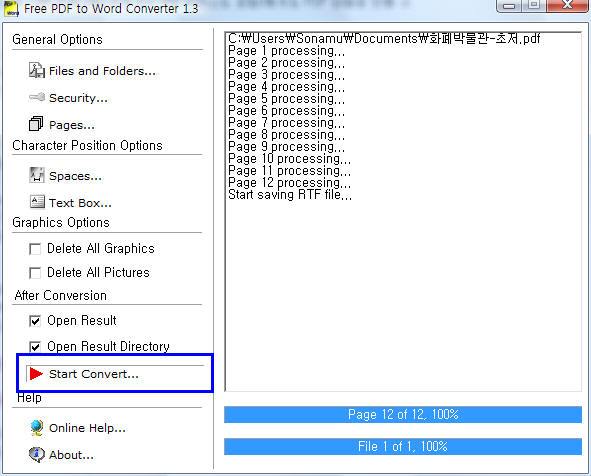Enable Delete All Pictures checkbox

click(x=35, y=273)
